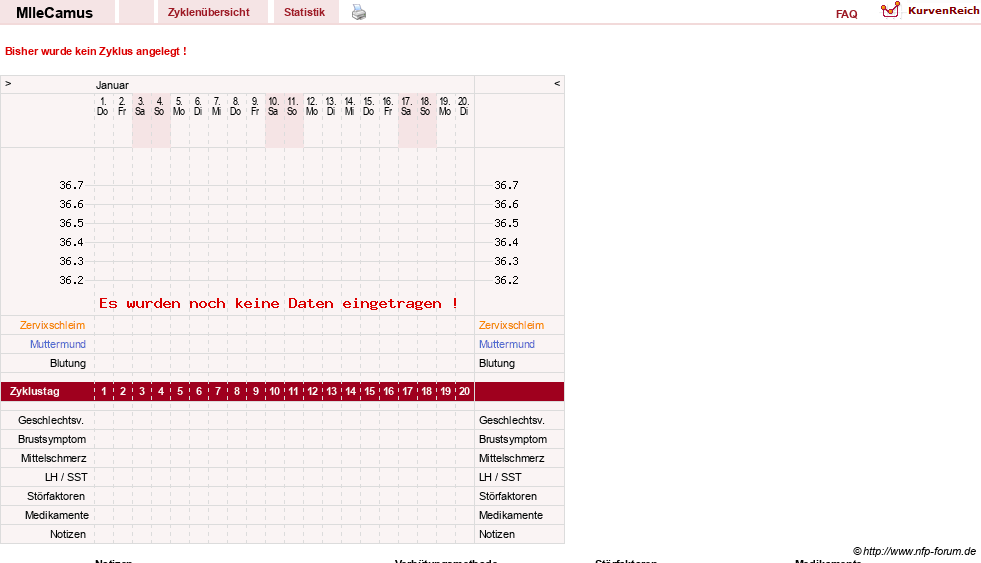Click the left Brustsymptom row label
The height and width of the screenshot is (563, 981).
(52, 439)
